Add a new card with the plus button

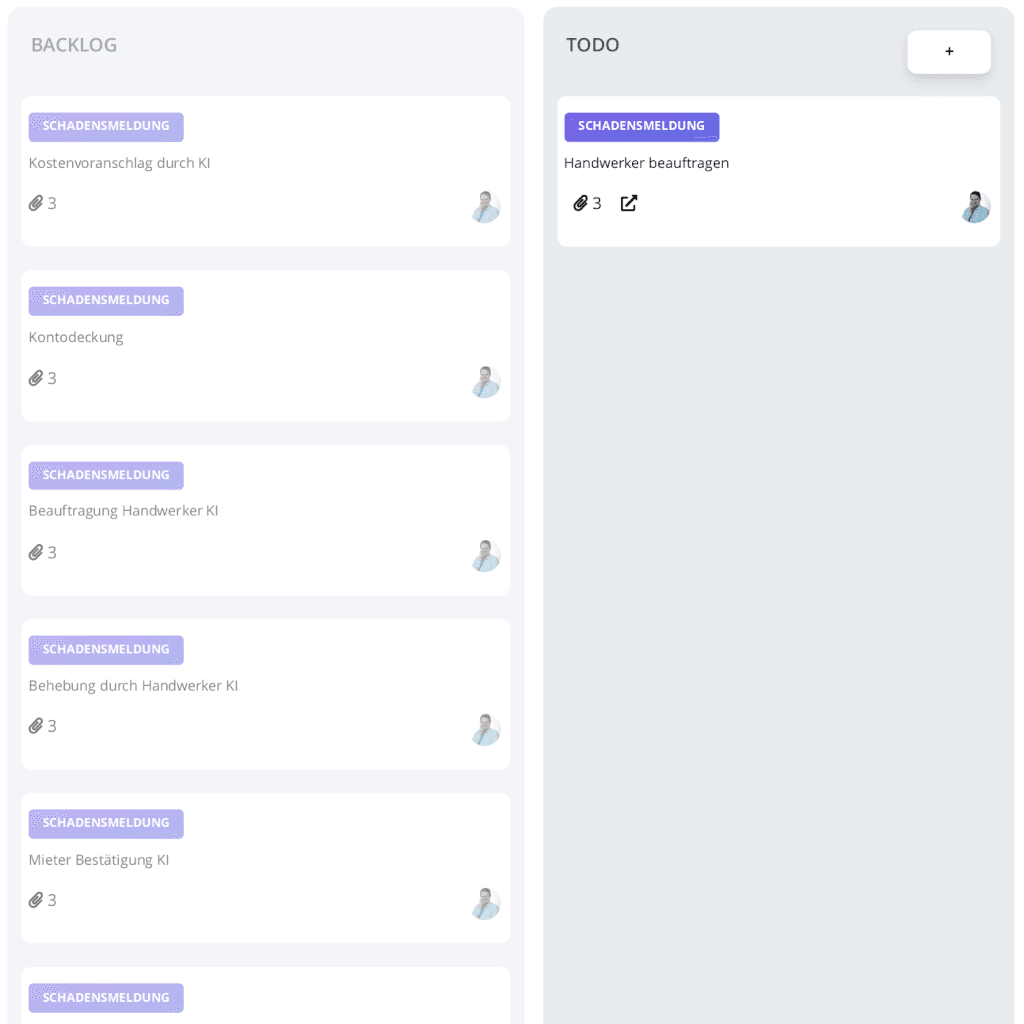coord(948,51)
